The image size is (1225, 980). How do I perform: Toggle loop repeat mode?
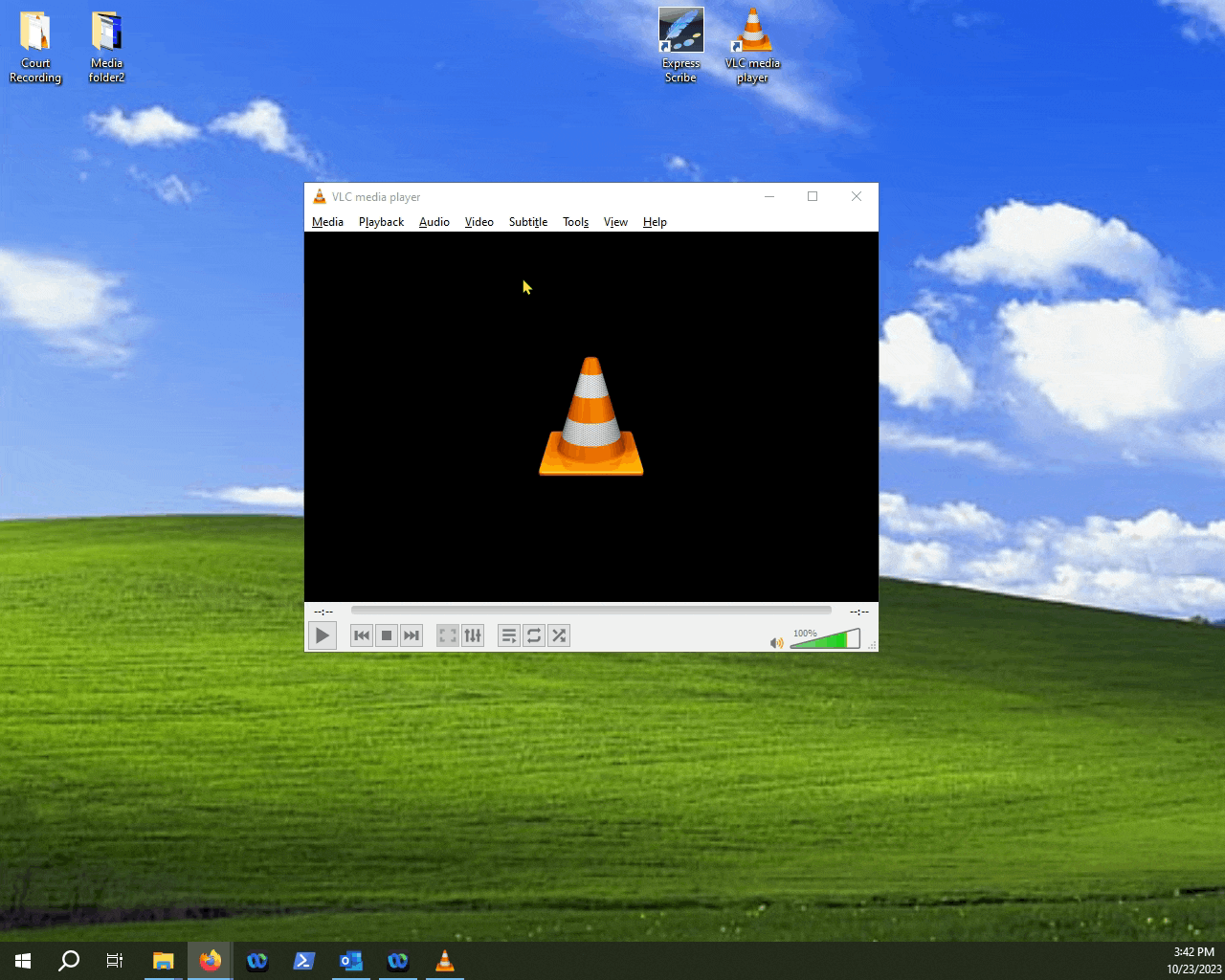(x=534, y=635)
